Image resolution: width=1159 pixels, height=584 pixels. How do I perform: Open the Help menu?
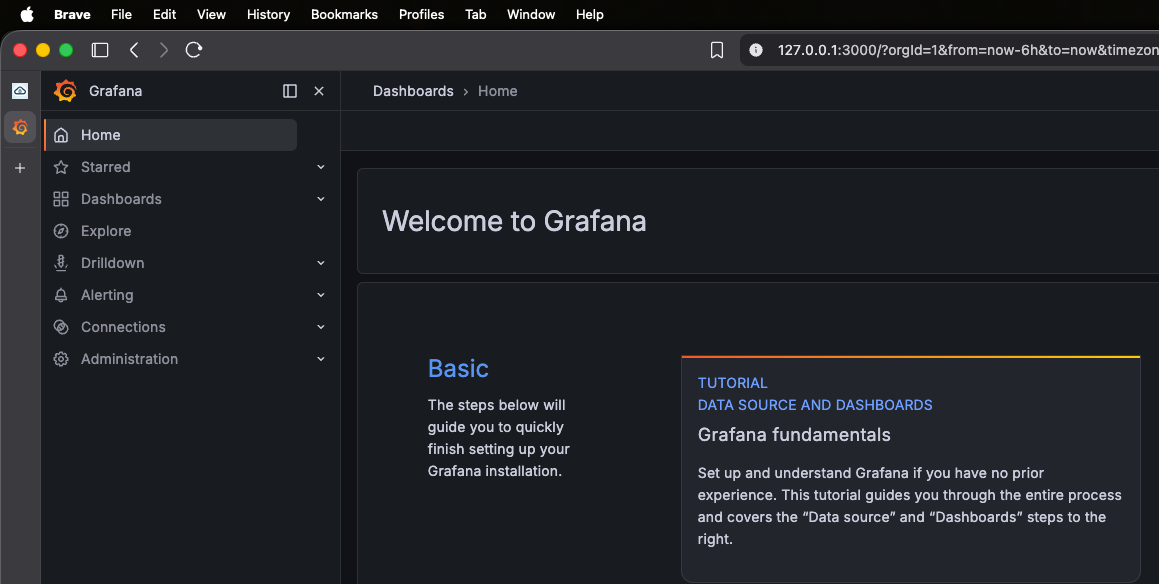click(590, 14)
